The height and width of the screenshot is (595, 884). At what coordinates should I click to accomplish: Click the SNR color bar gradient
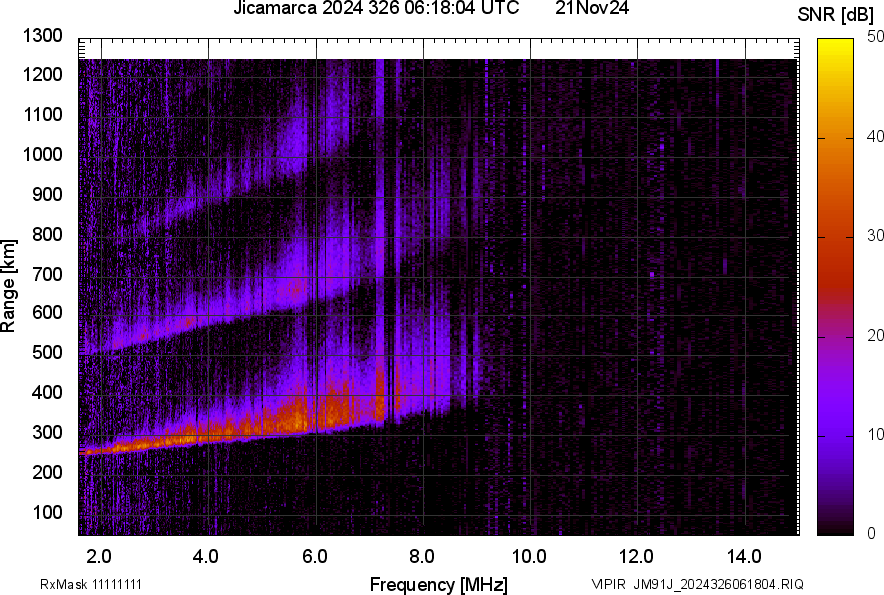pyautogui.click(x=835, y=287)
